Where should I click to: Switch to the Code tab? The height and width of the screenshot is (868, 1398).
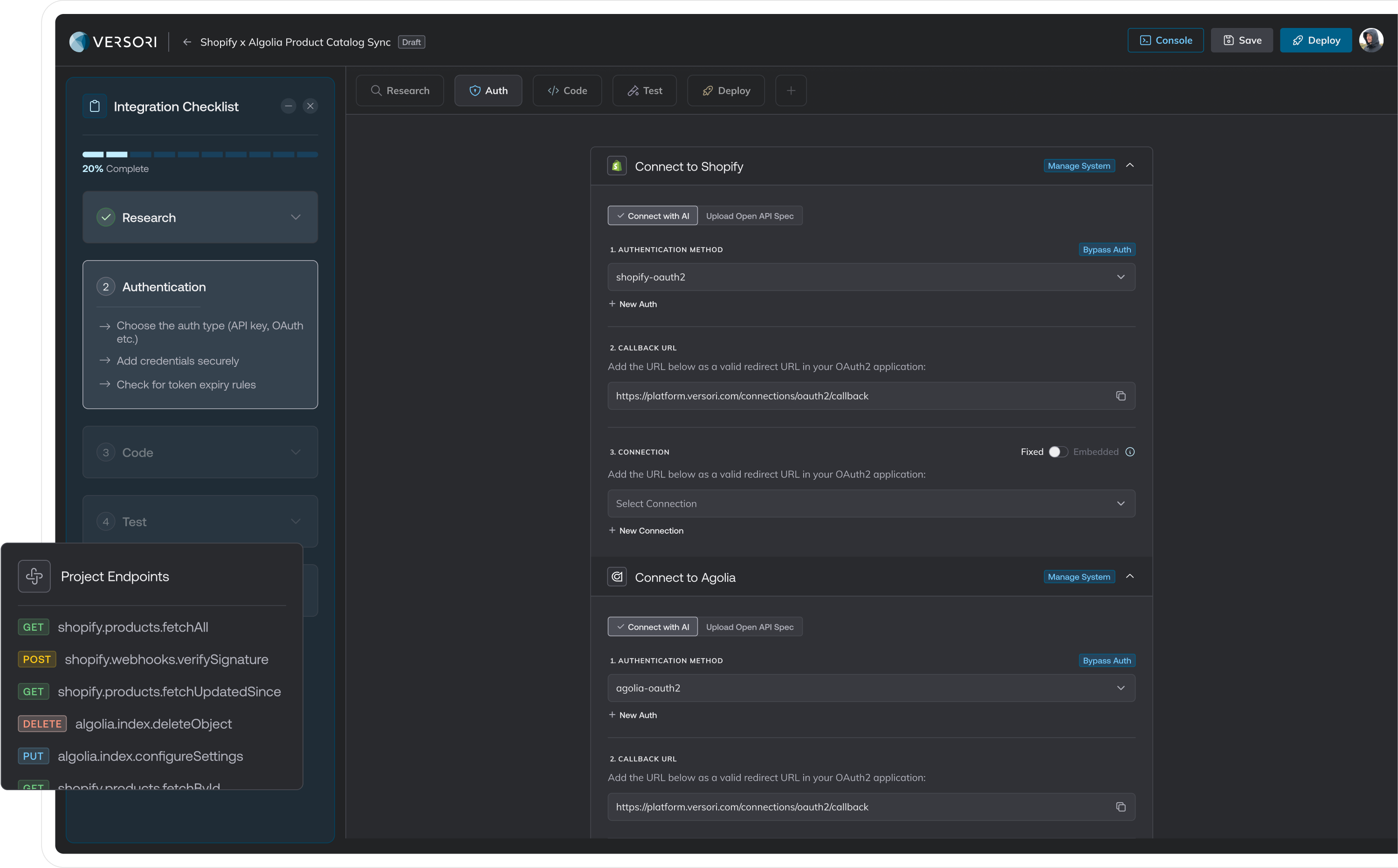[567, 90]
